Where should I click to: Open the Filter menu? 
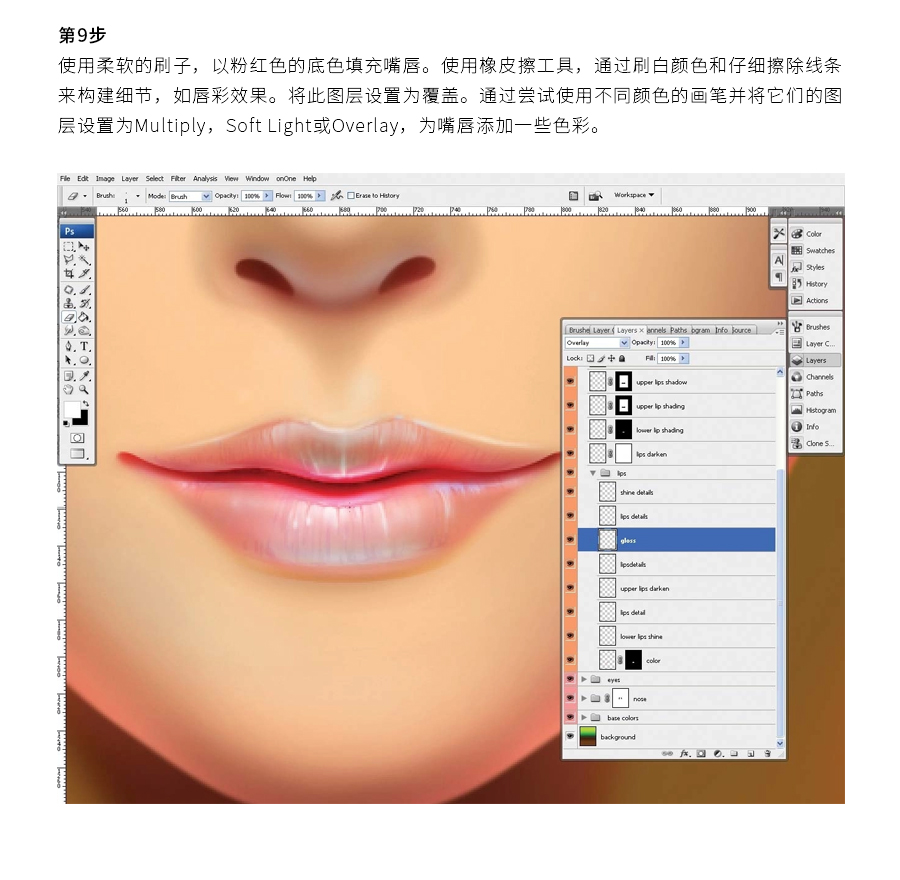pos(178,179)
